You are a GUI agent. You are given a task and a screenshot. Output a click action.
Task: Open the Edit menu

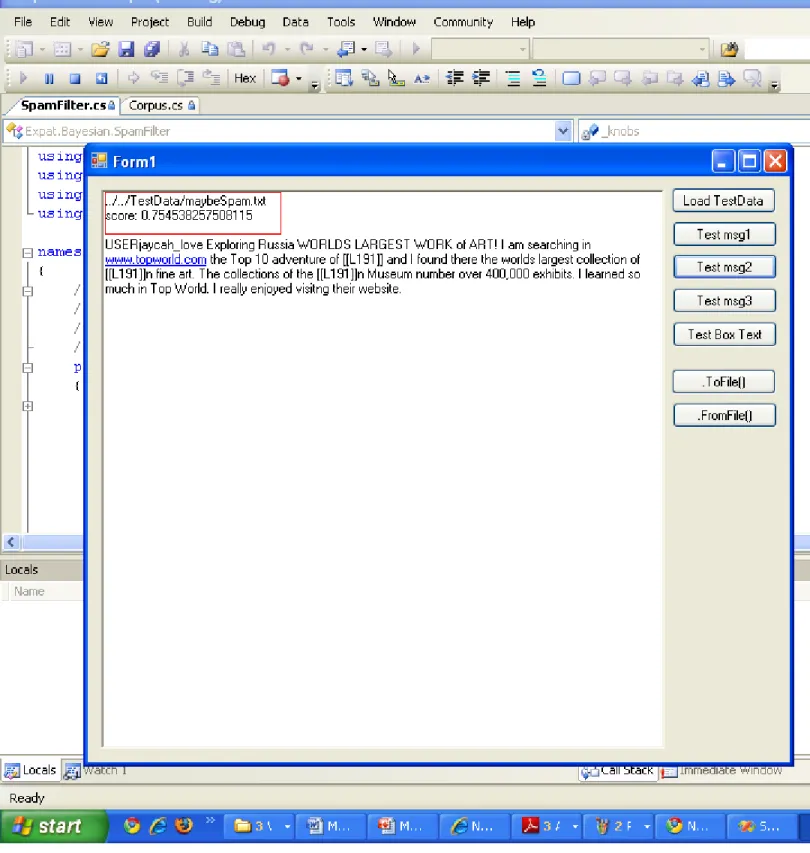click(60, 22)
